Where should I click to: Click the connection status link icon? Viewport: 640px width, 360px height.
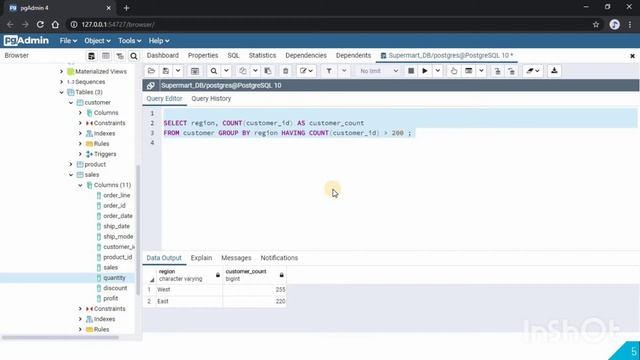(x=151, y=86)
